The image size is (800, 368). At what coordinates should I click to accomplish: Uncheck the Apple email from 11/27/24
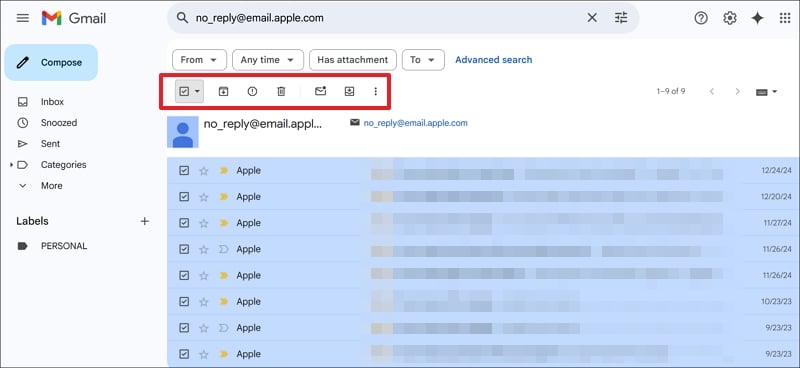pyautogui.click(x=184, y=223)
